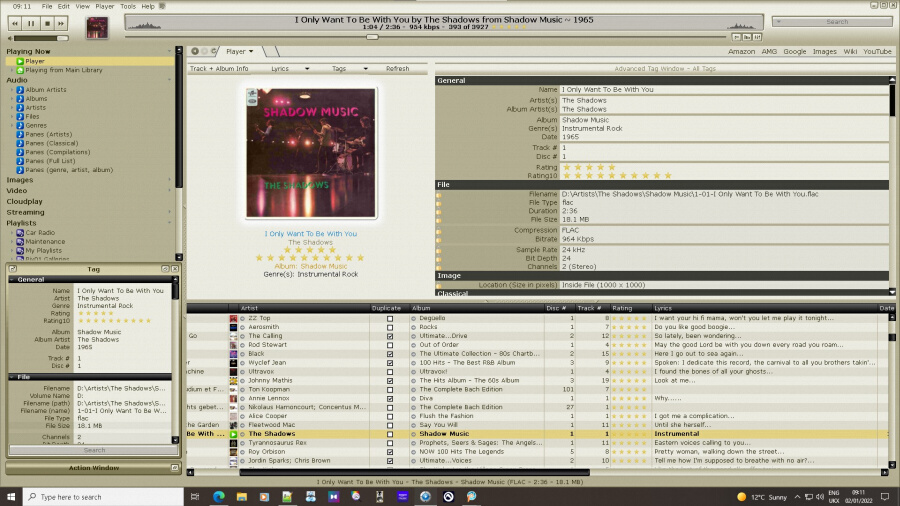Toggle Duplicate checkbox for Johnny Mathis row

(390, 381)
